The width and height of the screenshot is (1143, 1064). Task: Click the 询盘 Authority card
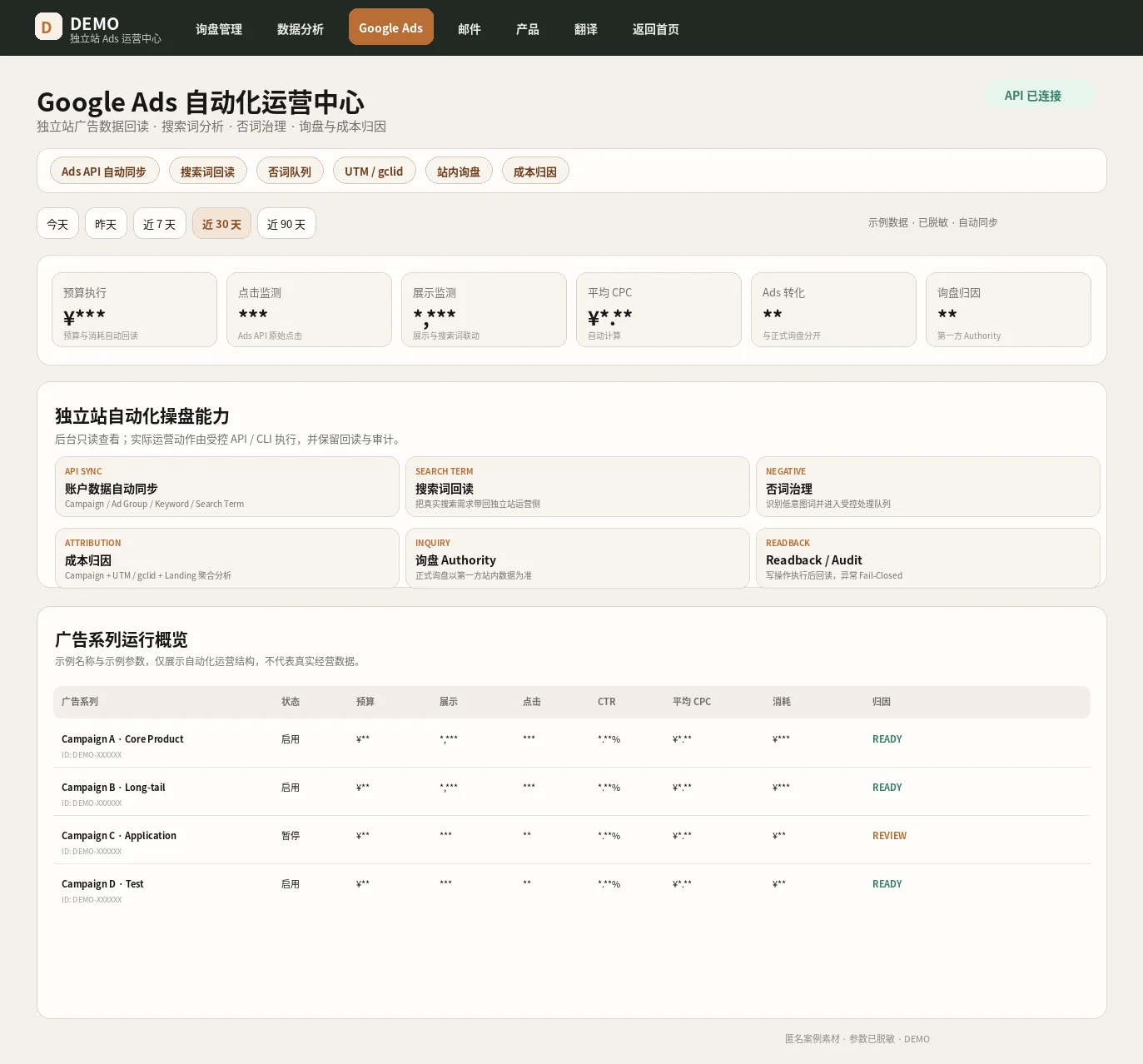click(578, 558)
